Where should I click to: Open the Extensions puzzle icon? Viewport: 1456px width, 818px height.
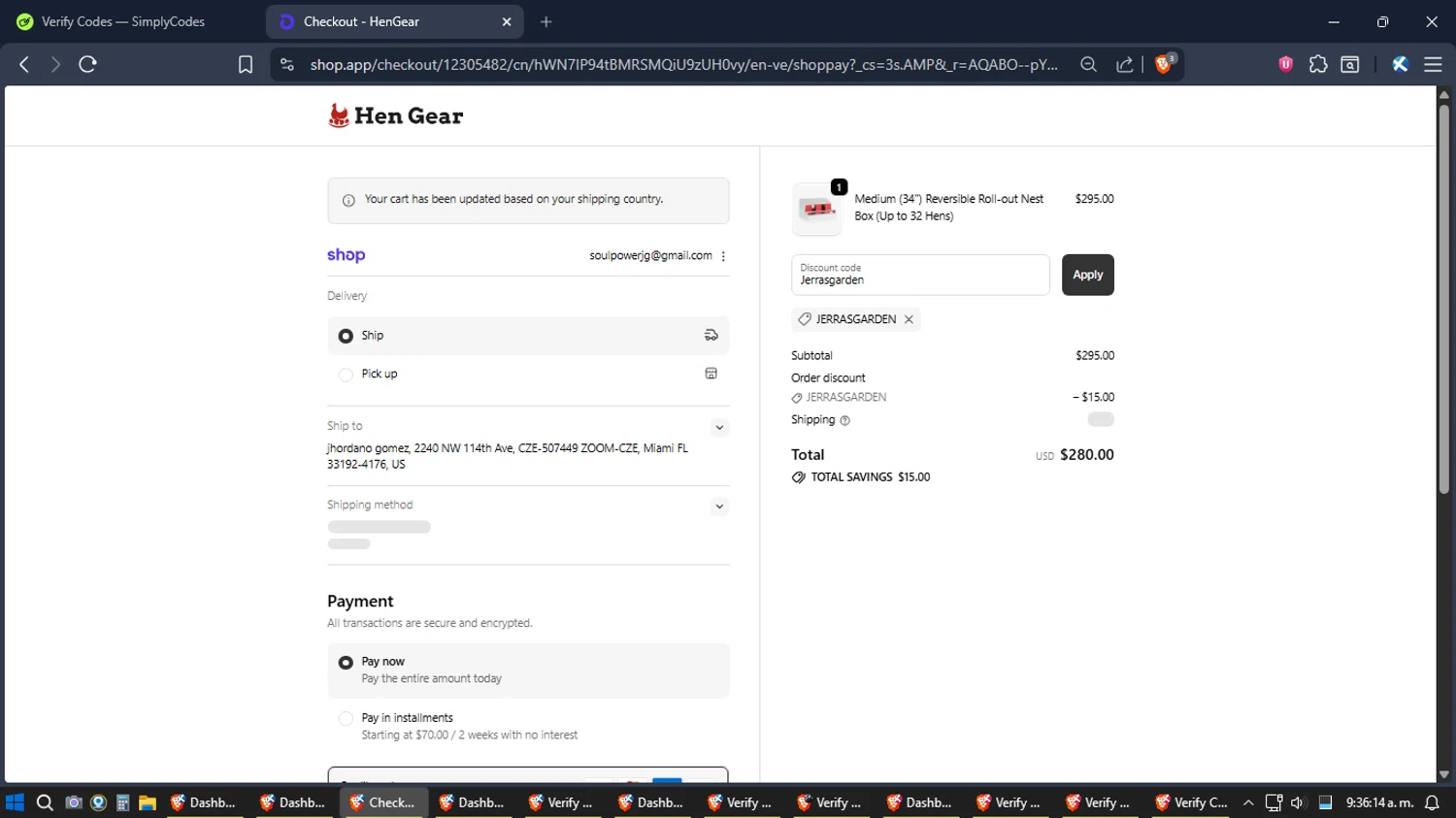pos(1318,64)
